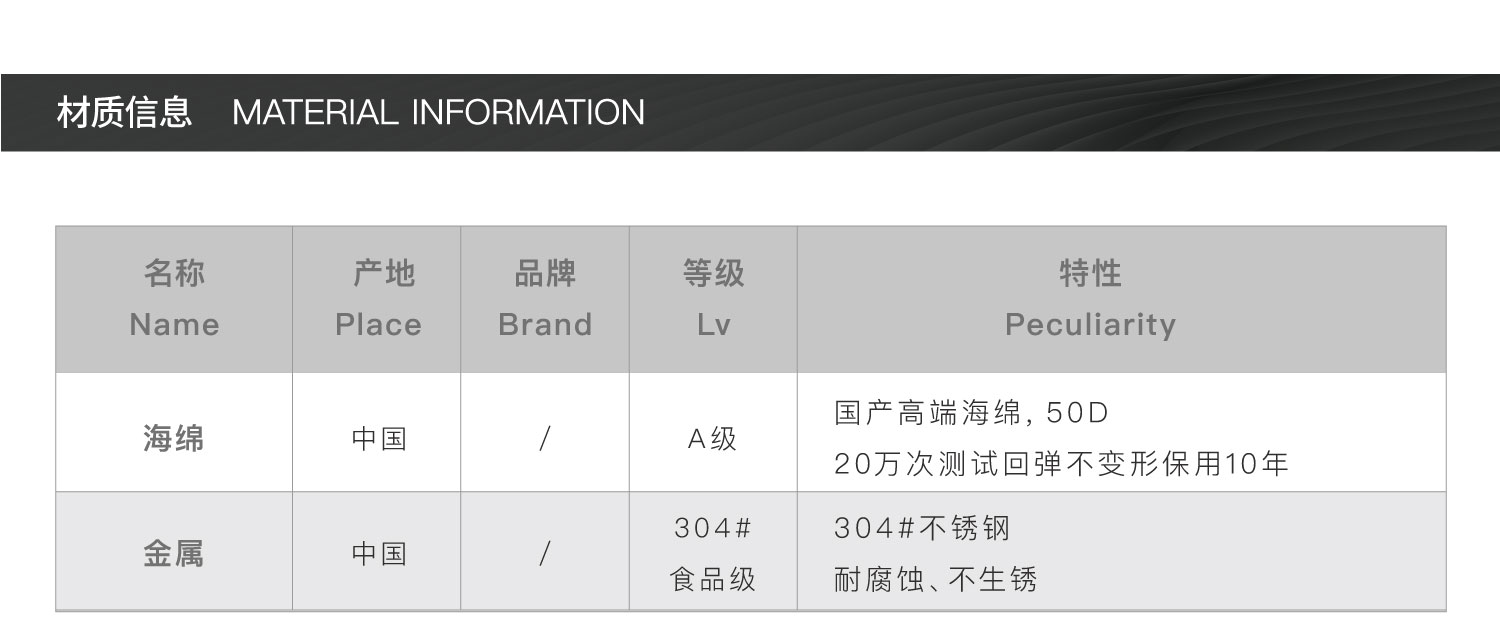Viewport: 1500px width, 619px height.
Task: Click the 特性 Peculiarity column header
Action: 1090,298
